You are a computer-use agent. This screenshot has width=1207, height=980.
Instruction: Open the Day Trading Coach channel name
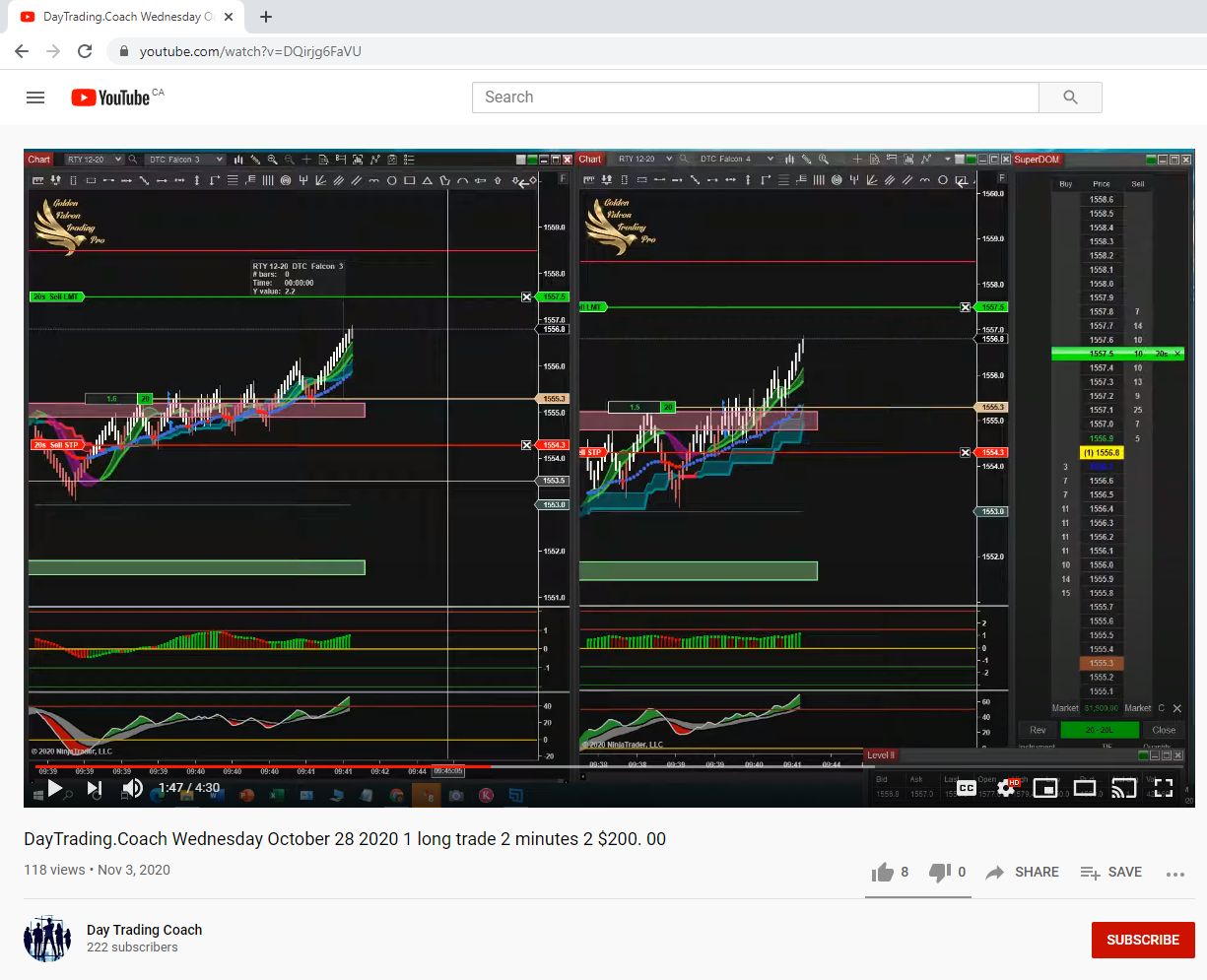click(x=144, y=930)
